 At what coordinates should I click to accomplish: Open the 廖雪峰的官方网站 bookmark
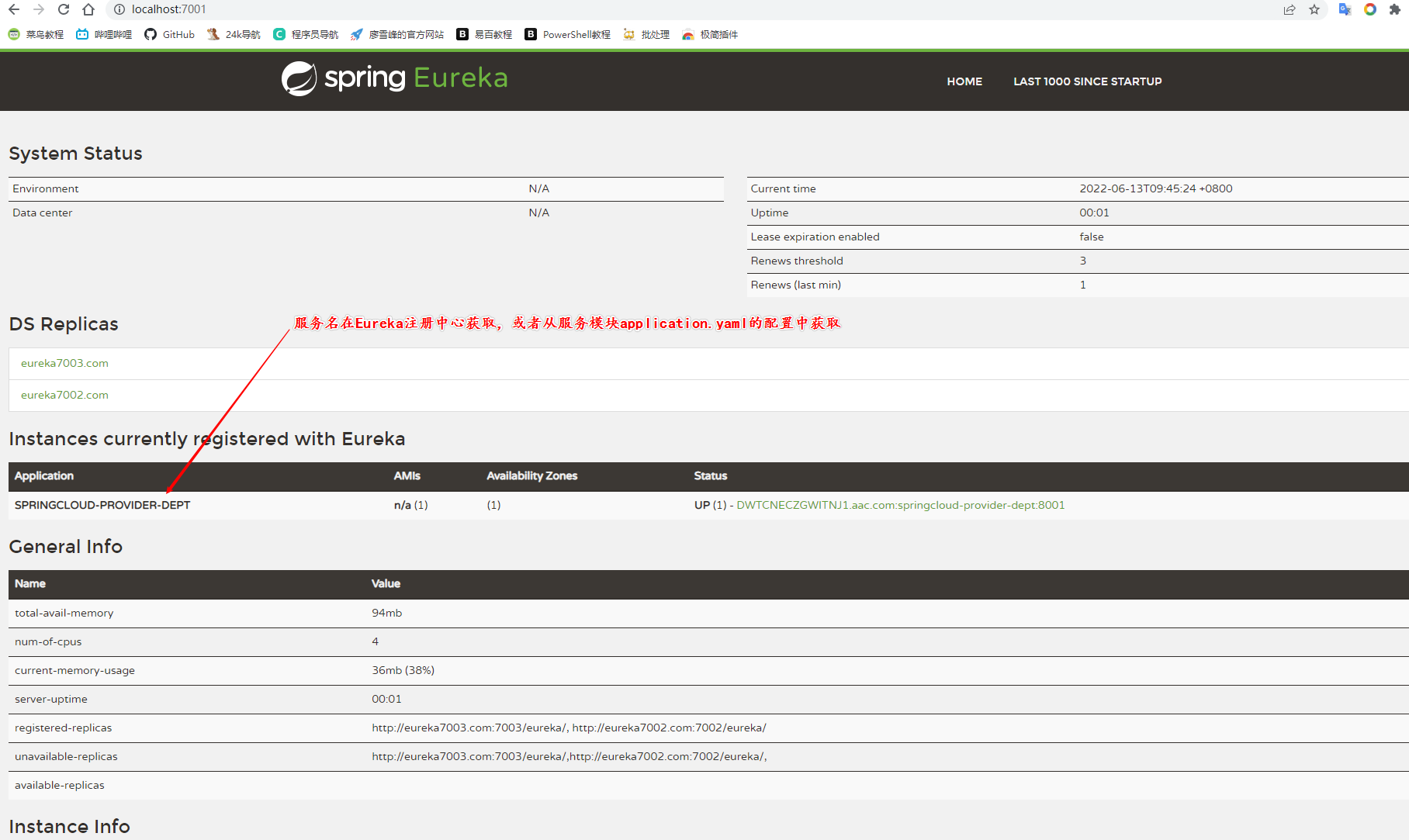click(397, 34)
